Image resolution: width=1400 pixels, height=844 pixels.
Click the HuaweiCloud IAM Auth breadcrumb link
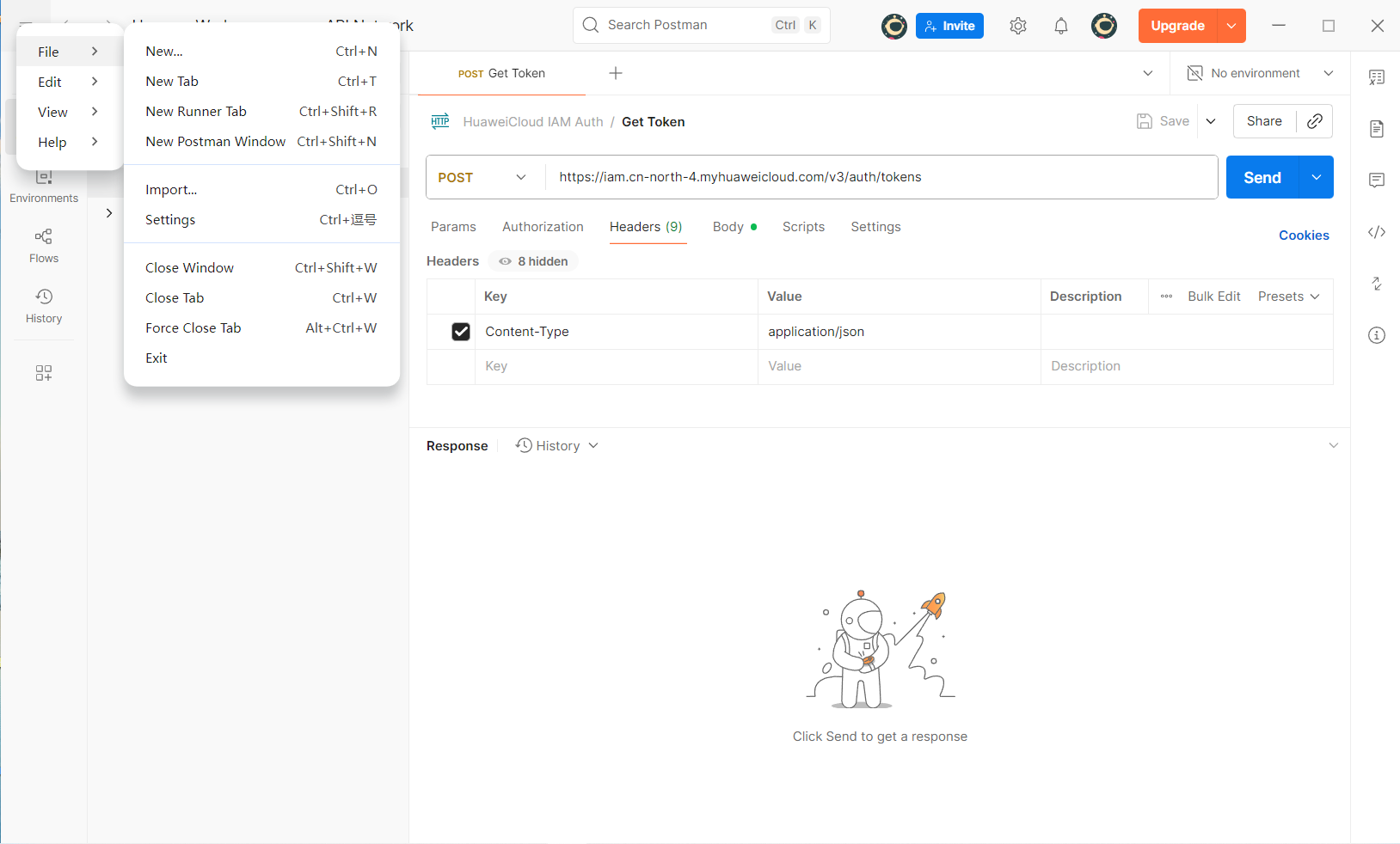(533, 122)
